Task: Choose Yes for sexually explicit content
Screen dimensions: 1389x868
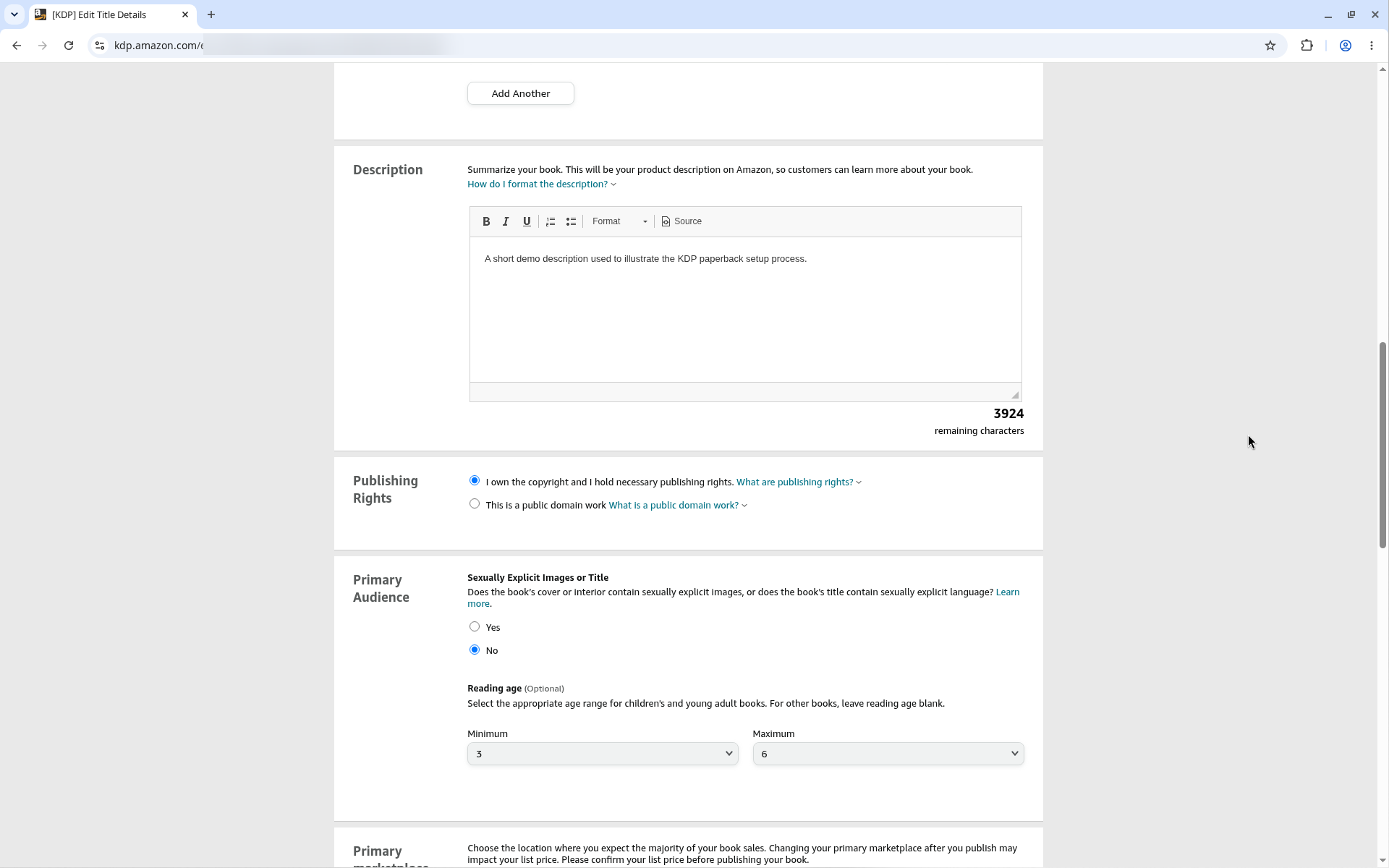Action: [x=475, y=627]
